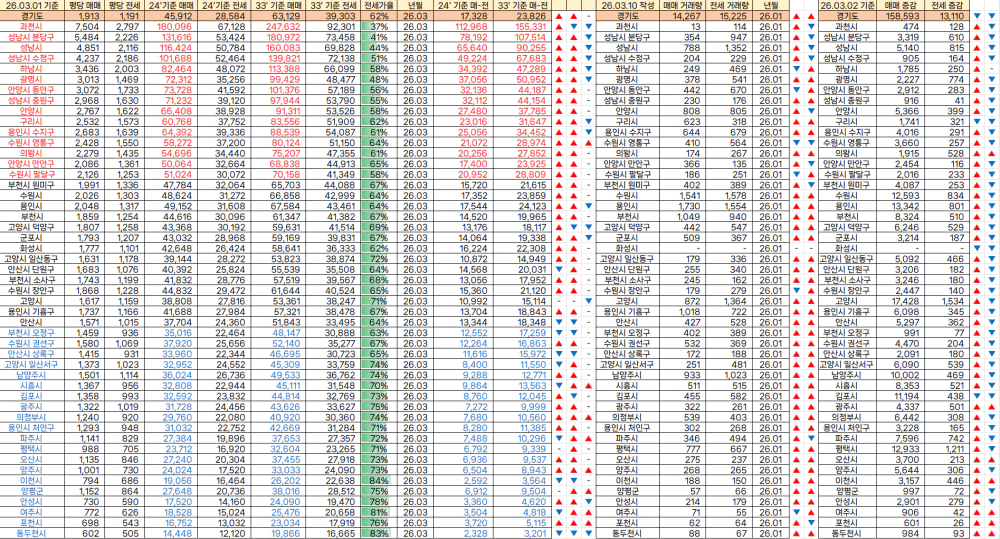Screen dimensions: 1000x539
Task: Select the cell showing 155,331
Action: click(521, 27)
